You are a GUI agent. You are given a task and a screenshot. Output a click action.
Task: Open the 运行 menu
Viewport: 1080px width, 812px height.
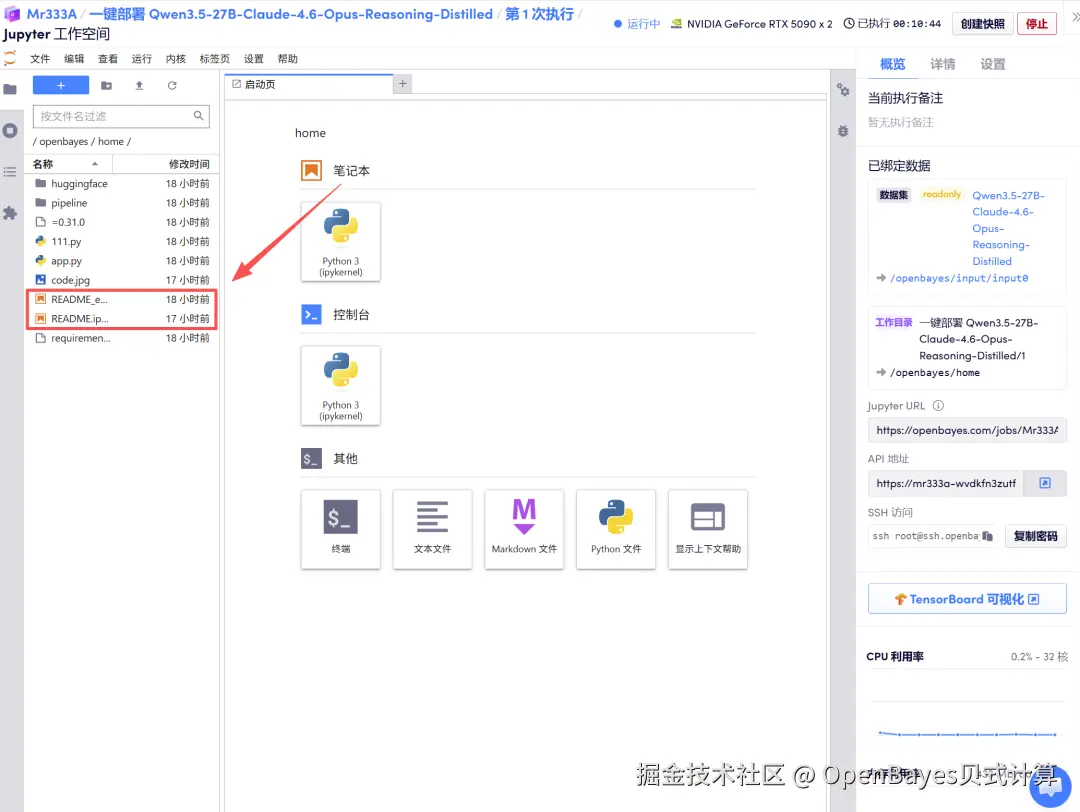142,59
